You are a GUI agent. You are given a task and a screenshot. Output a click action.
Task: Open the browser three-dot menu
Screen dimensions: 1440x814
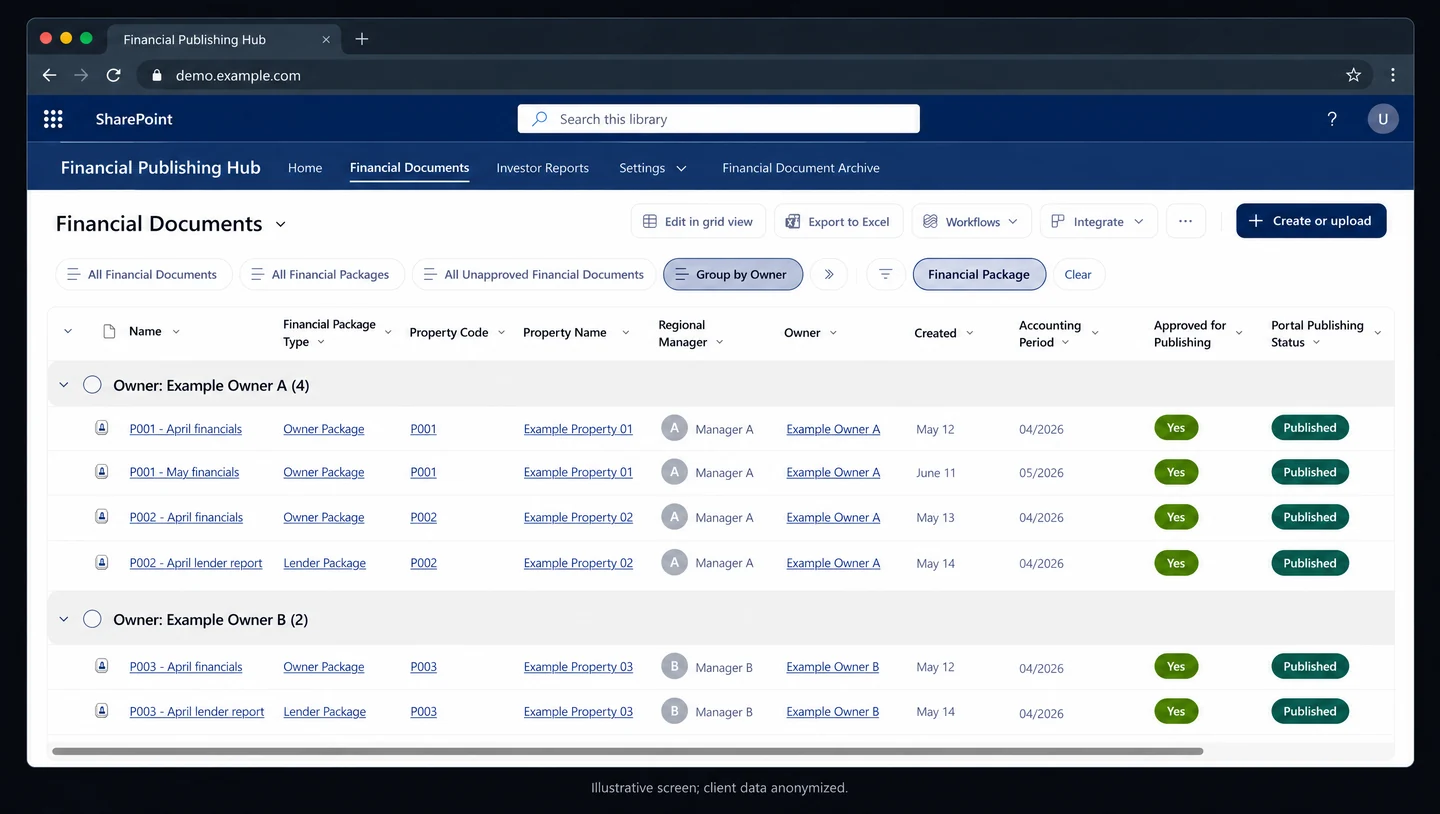1393,75
